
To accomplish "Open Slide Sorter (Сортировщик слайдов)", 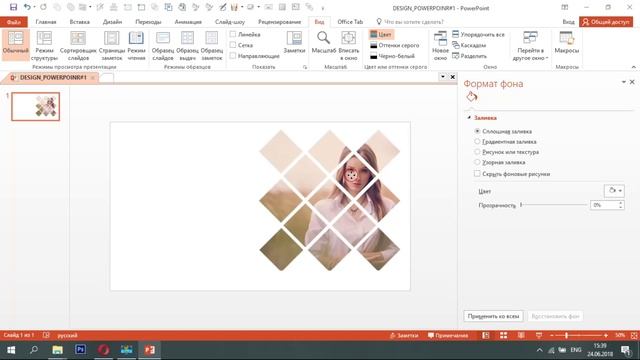I will coord(78,46).
